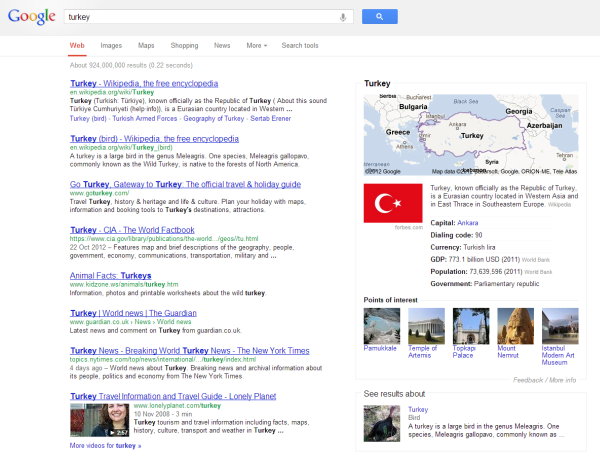Click the microphone voice search icon
600x459 pixels.
(343, 17)
